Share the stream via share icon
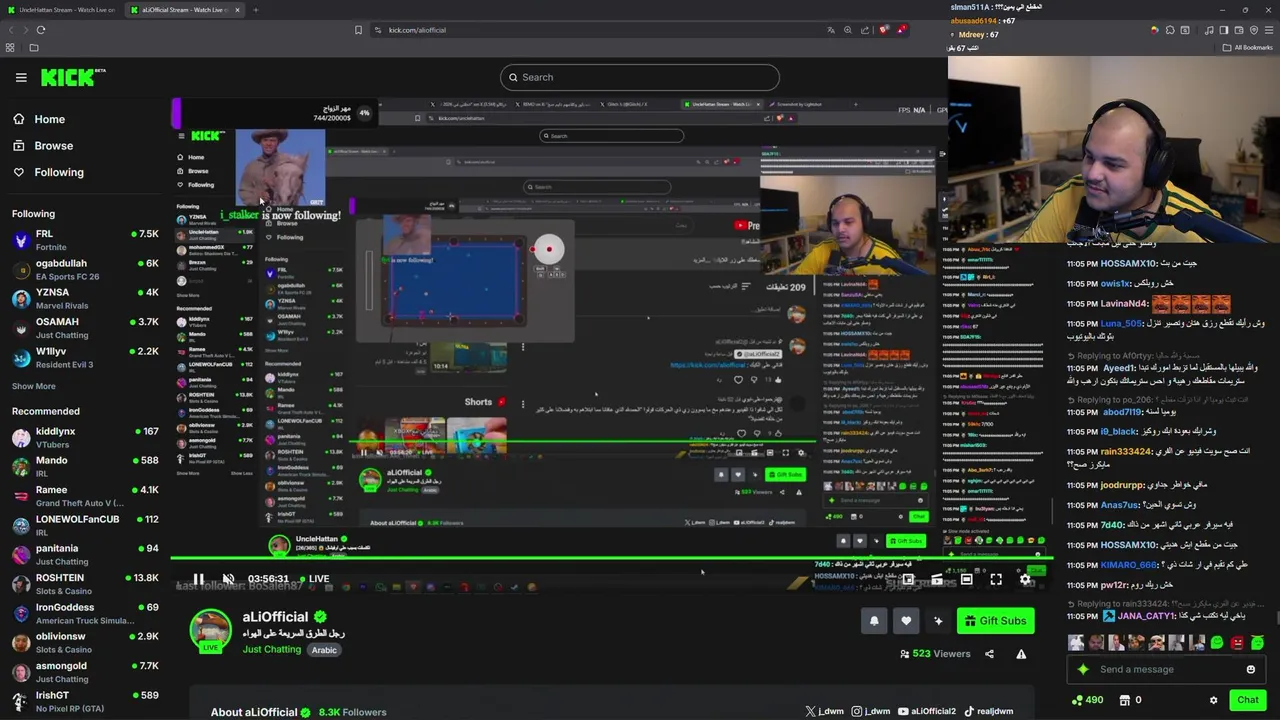Image resolution: width=1280 pixels, height=720 pixels. [x=989, y=654]
